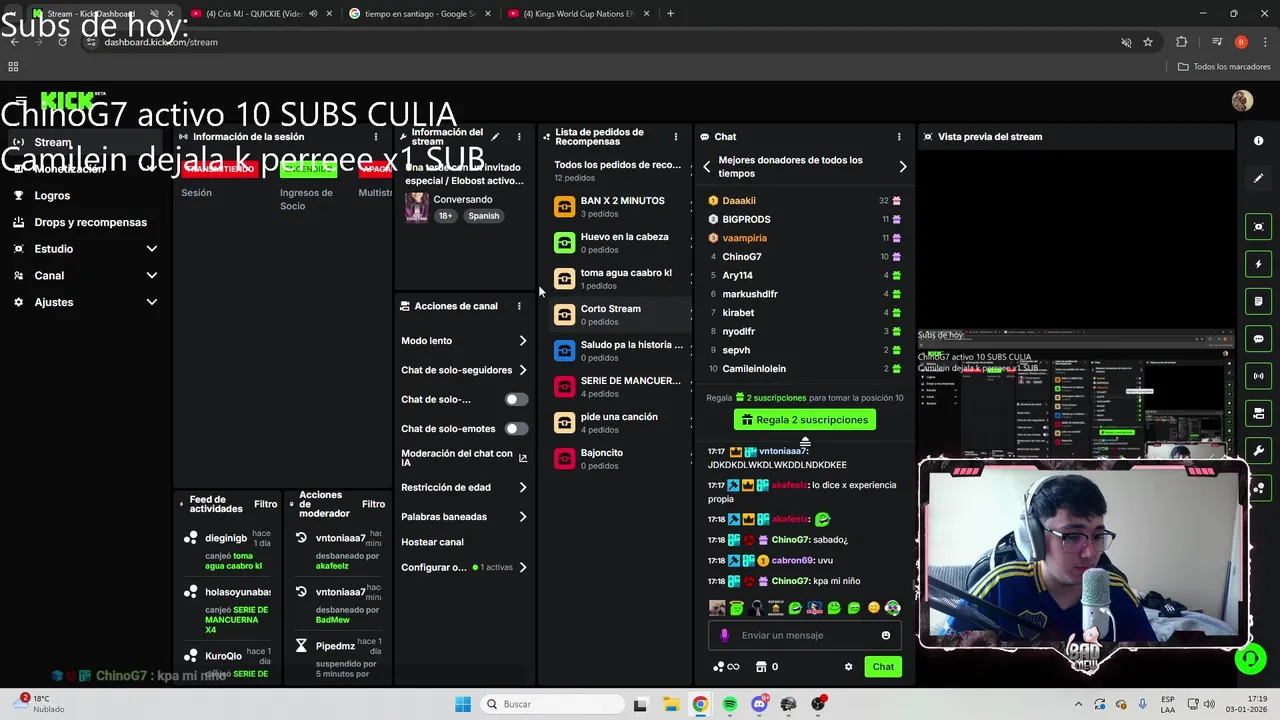Edit Información del stream with pencil icon
1280x720 pixels.
pyautogui.click(x=495, y=137)
